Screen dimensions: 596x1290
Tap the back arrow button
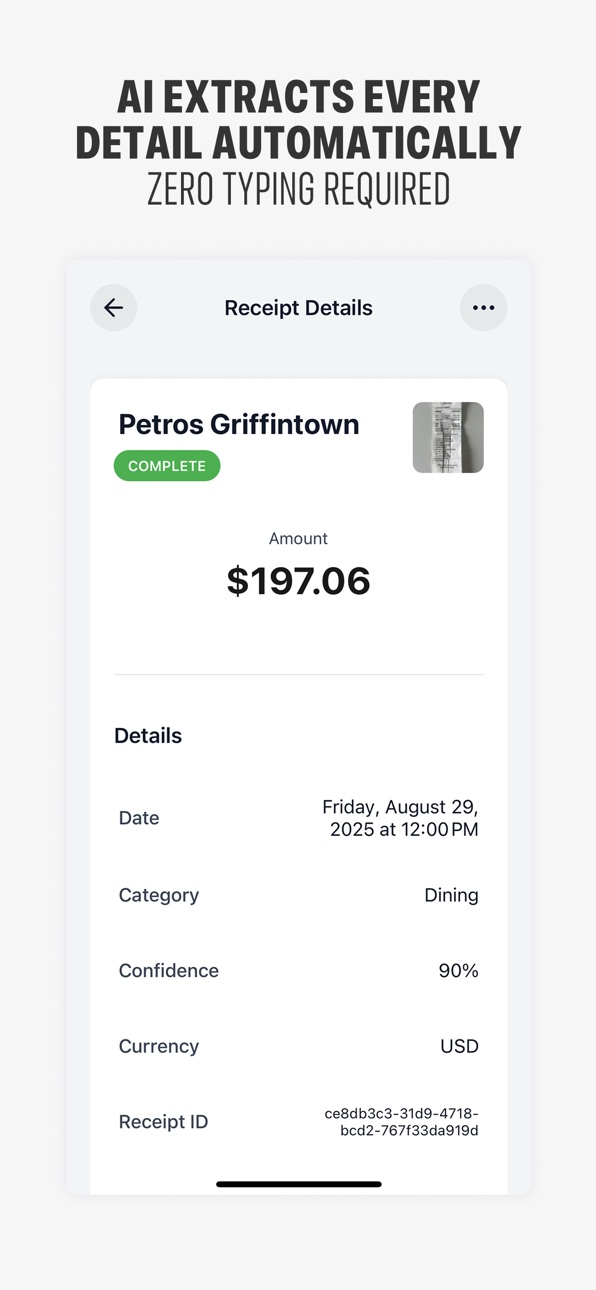(114, 308)
